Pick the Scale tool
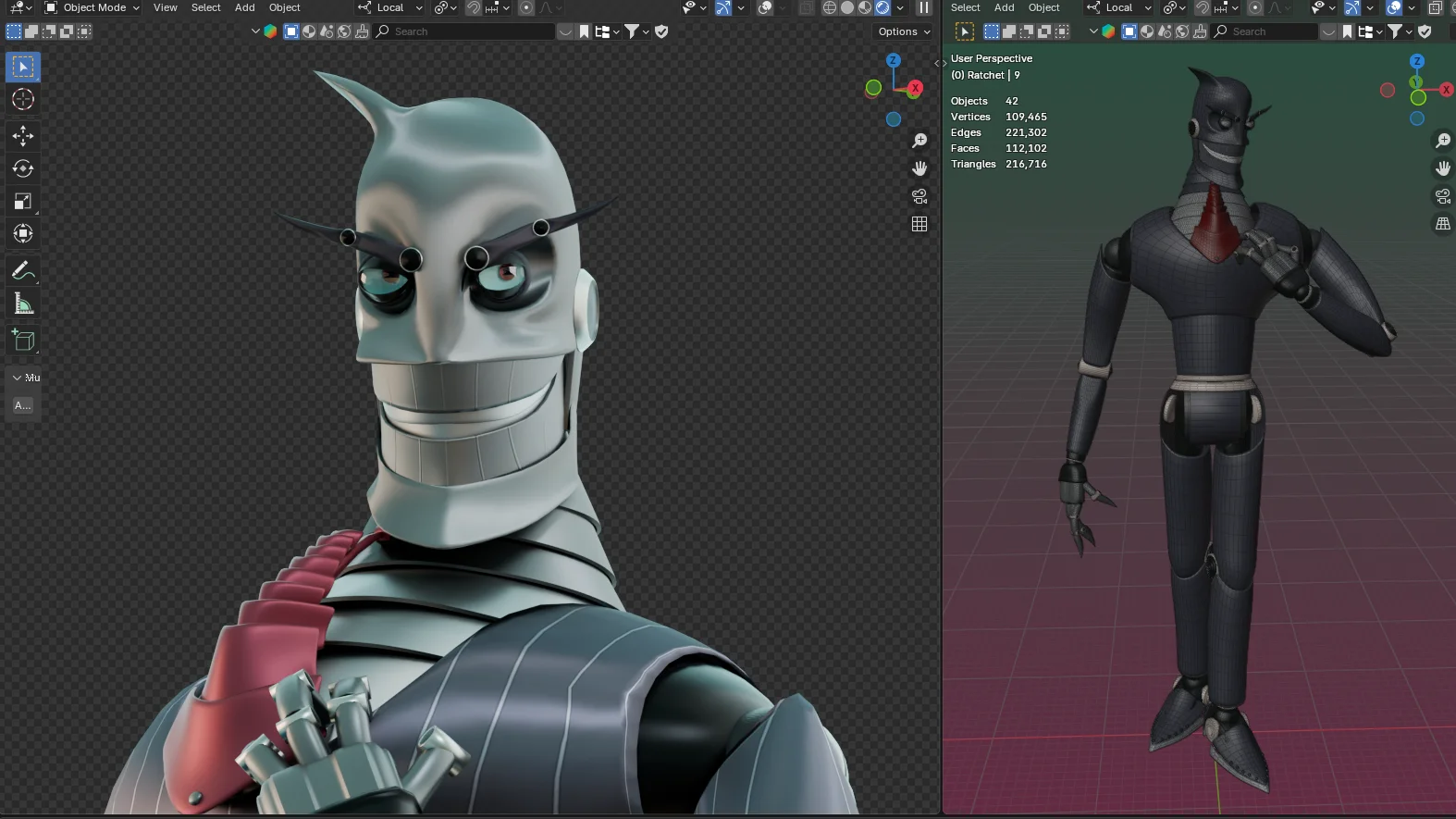Viewport: 1456px width, 819px height. point(23,202)
